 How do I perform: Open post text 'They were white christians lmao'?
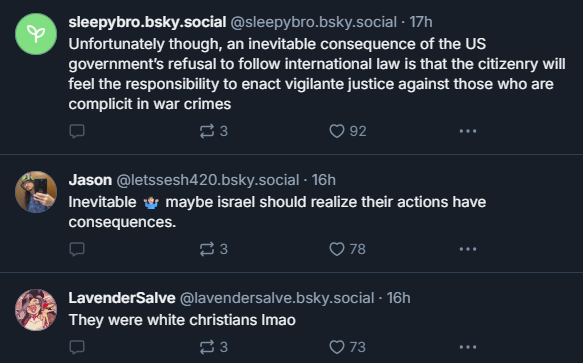coord(182,320)
